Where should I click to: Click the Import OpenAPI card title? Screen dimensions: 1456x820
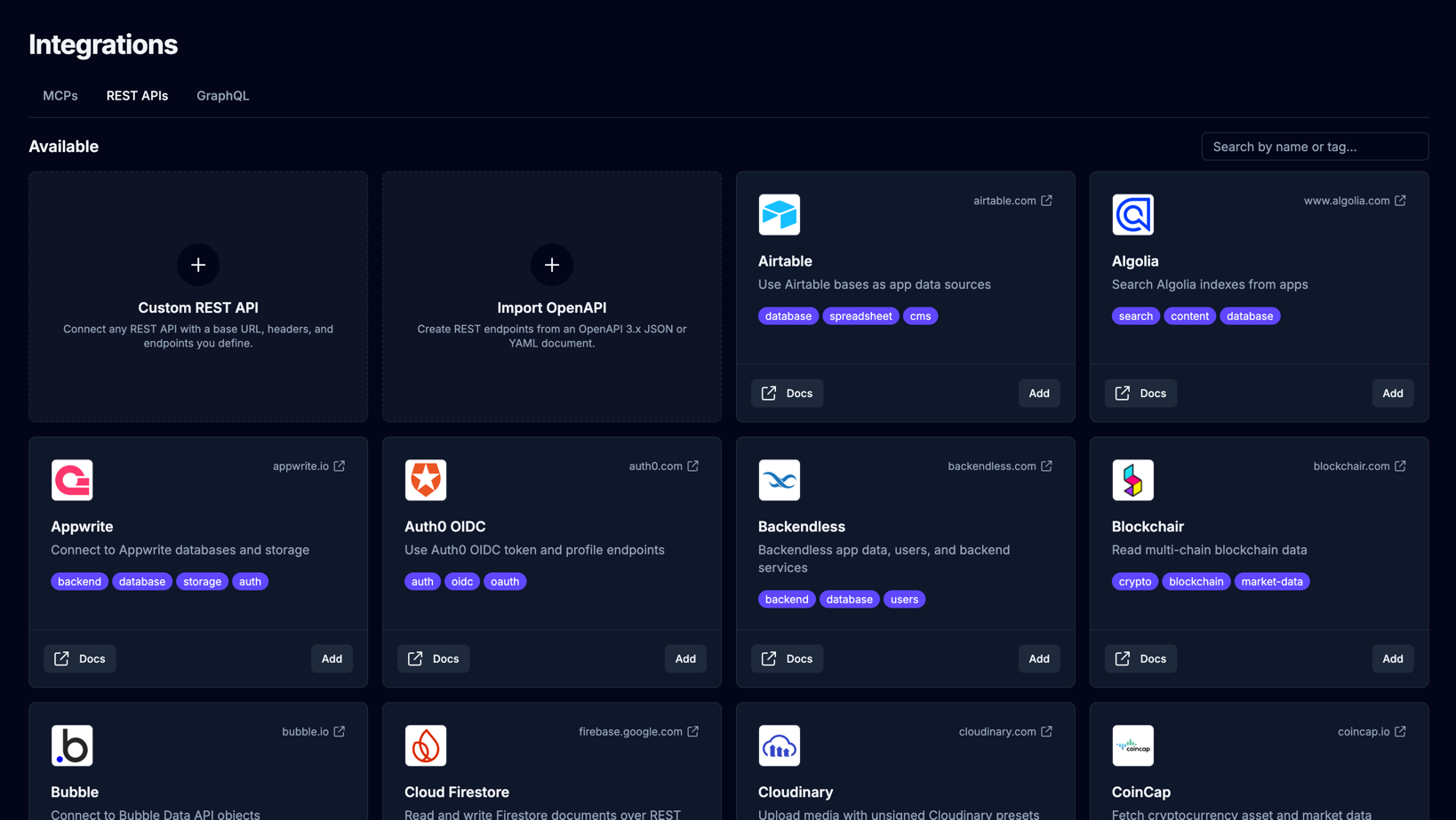coord(552,307)
